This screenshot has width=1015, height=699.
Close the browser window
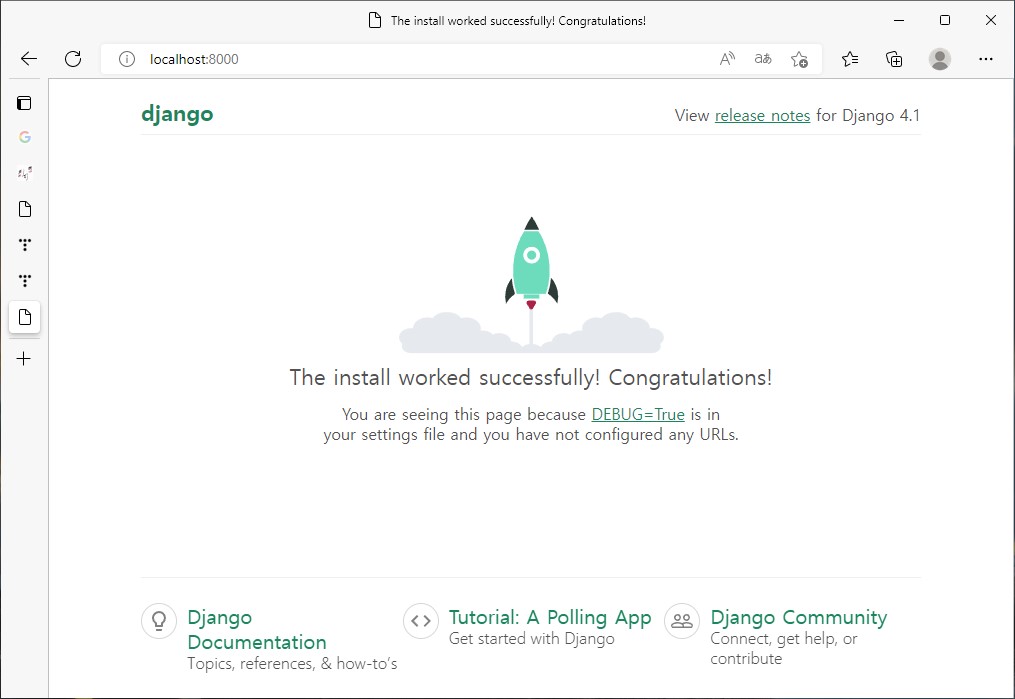pos(991,20)
